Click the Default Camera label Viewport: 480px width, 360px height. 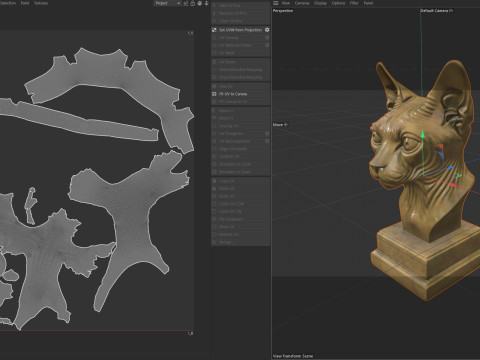pyautogui.click(x=437, y=11)
